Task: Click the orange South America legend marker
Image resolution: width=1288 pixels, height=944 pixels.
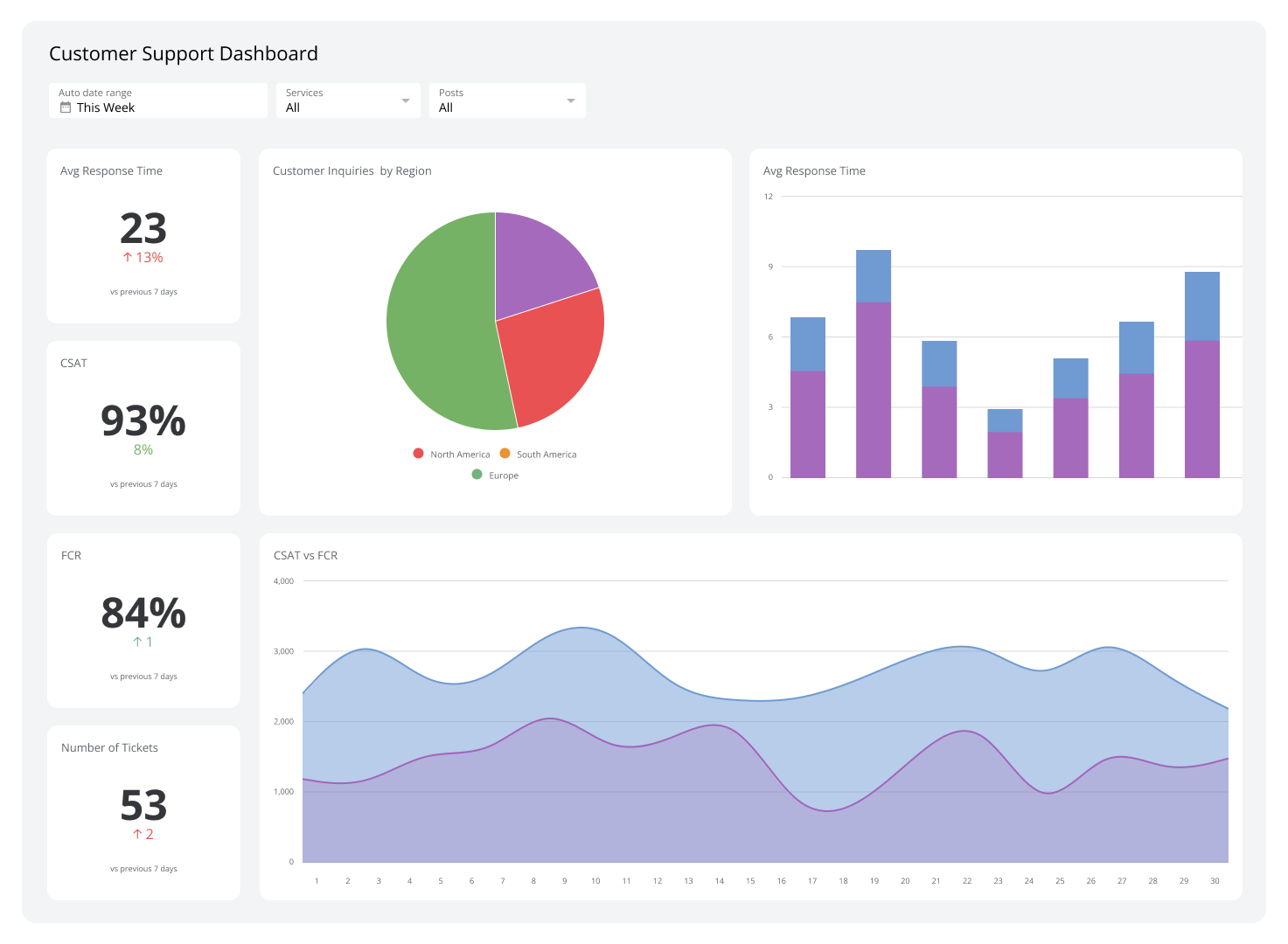Action: (x=505, y=454)
